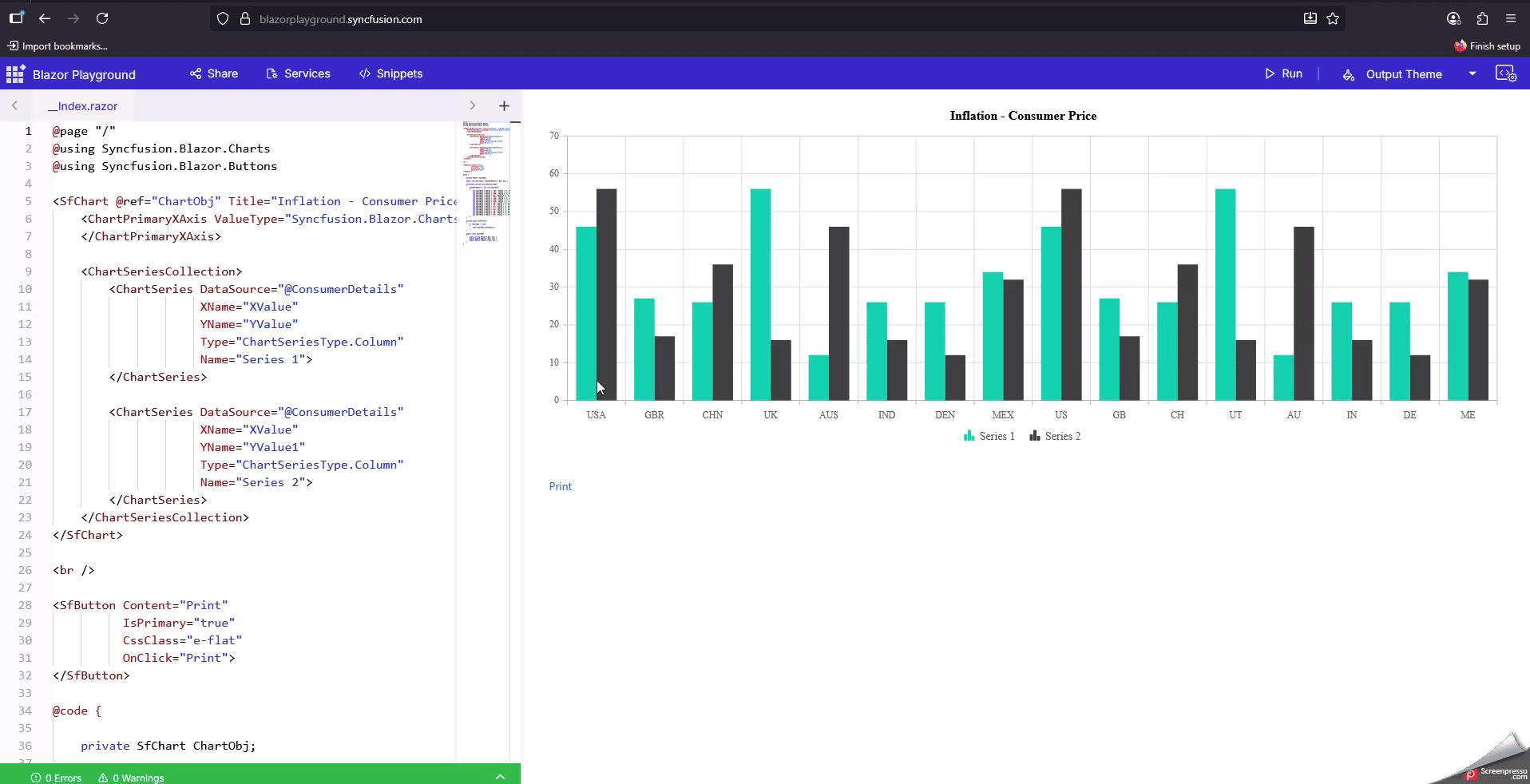
Task: Open the code Snippets menu
Action: pyautogui.click(x=390, y=73)
